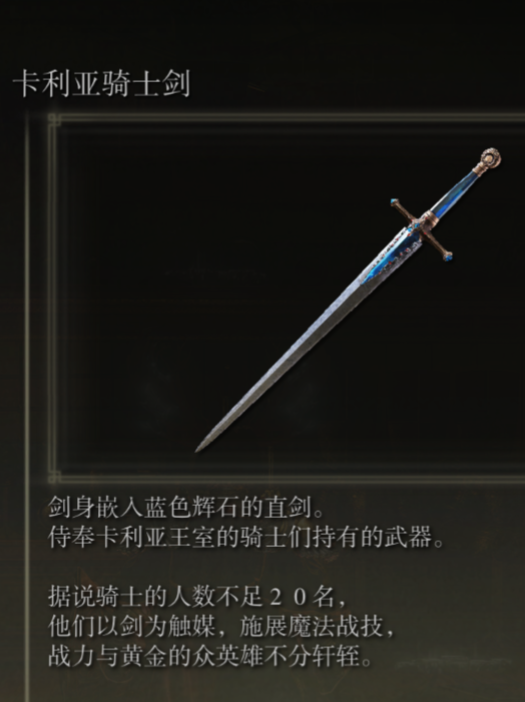
Task: Click the line 据说骑士的人数不足20名
Action: [197, 597]
